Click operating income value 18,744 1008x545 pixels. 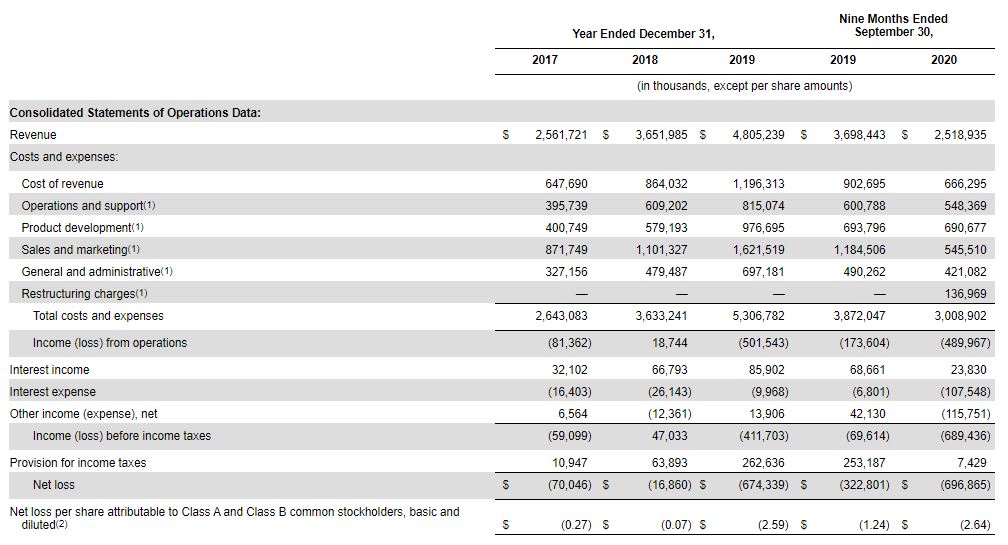pos(669,343)
